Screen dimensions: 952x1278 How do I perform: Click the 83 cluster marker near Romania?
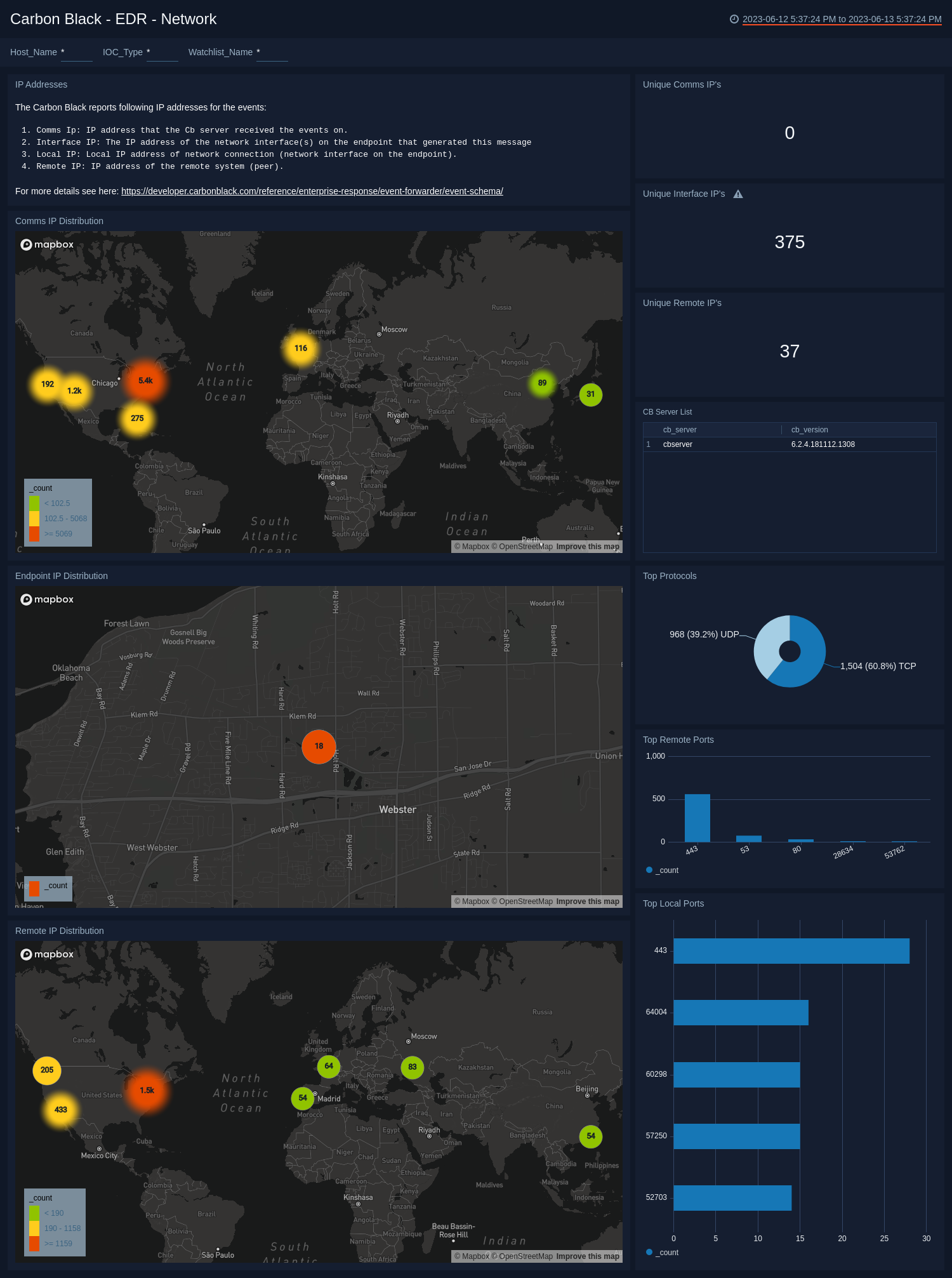(x=413, y=1067)
